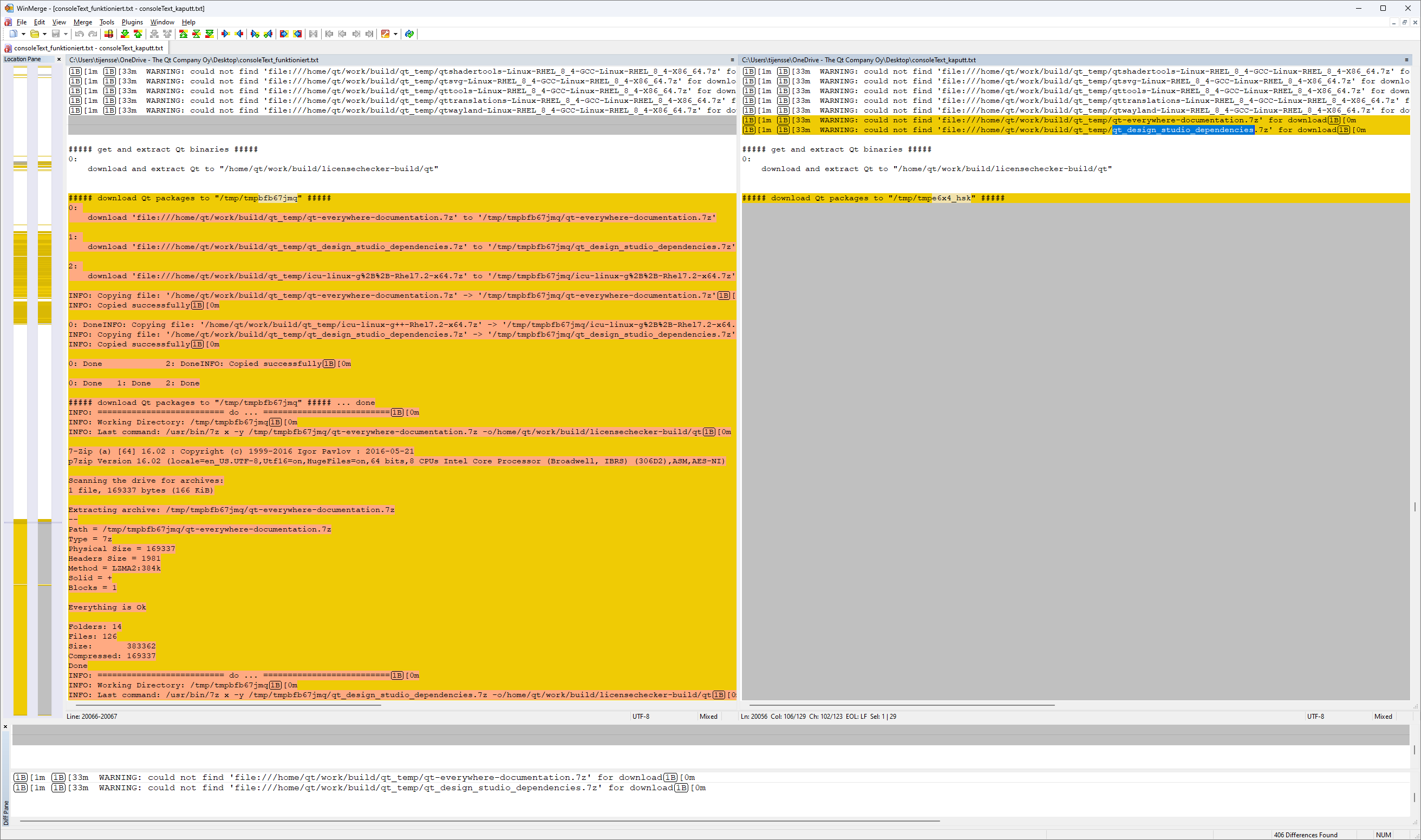1421x840 pixels.
Task: Click the grey Previous Conflict icon
Action: click(x=168, y=34)
